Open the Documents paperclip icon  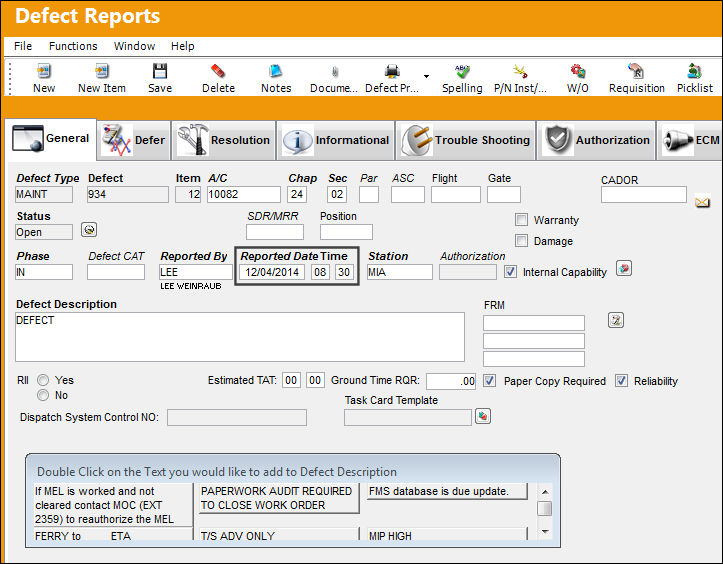pos(335,71)
